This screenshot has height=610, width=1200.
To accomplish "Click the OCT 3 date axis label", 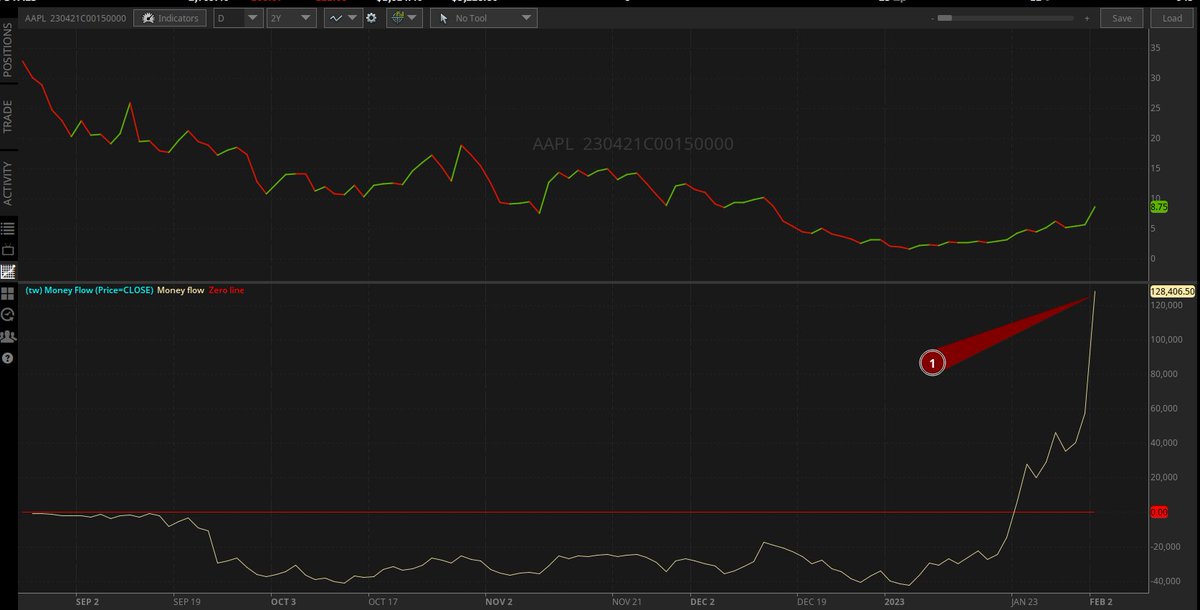I will (x=283, y=602).
